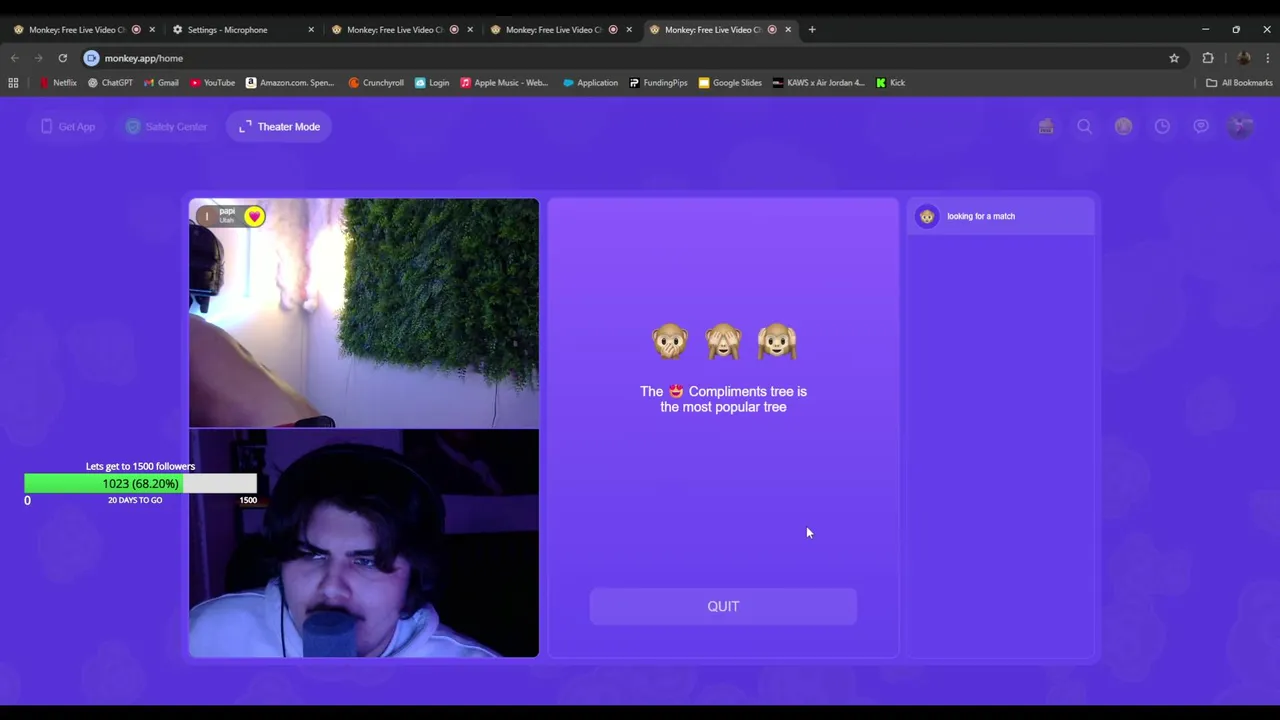
Task: Open the profile avatar in the Monkey header
Action: pos(1240,126)
